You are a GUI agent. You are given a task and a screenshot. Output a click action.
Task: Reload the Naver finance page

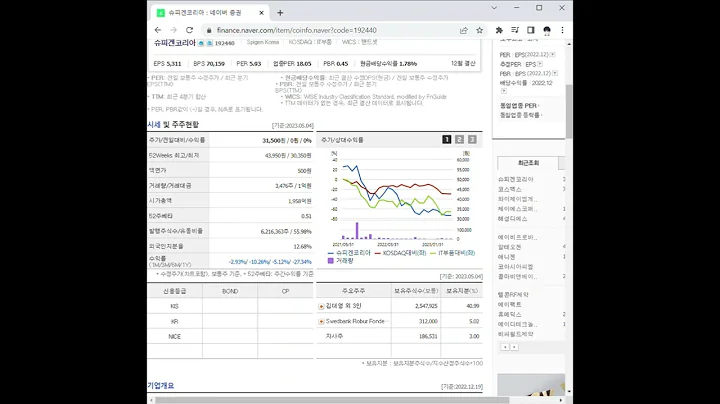(x=189, y=30)
